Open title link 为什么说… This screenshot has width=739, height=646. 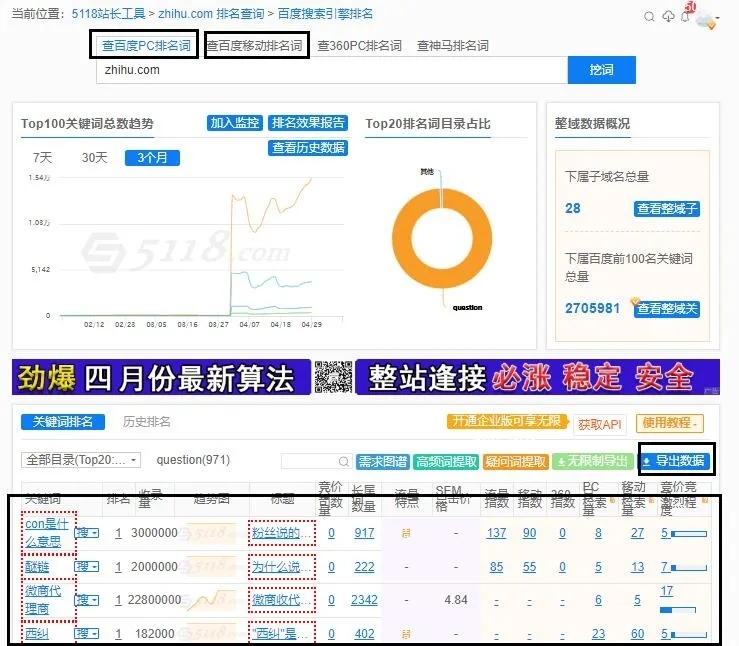281,566
